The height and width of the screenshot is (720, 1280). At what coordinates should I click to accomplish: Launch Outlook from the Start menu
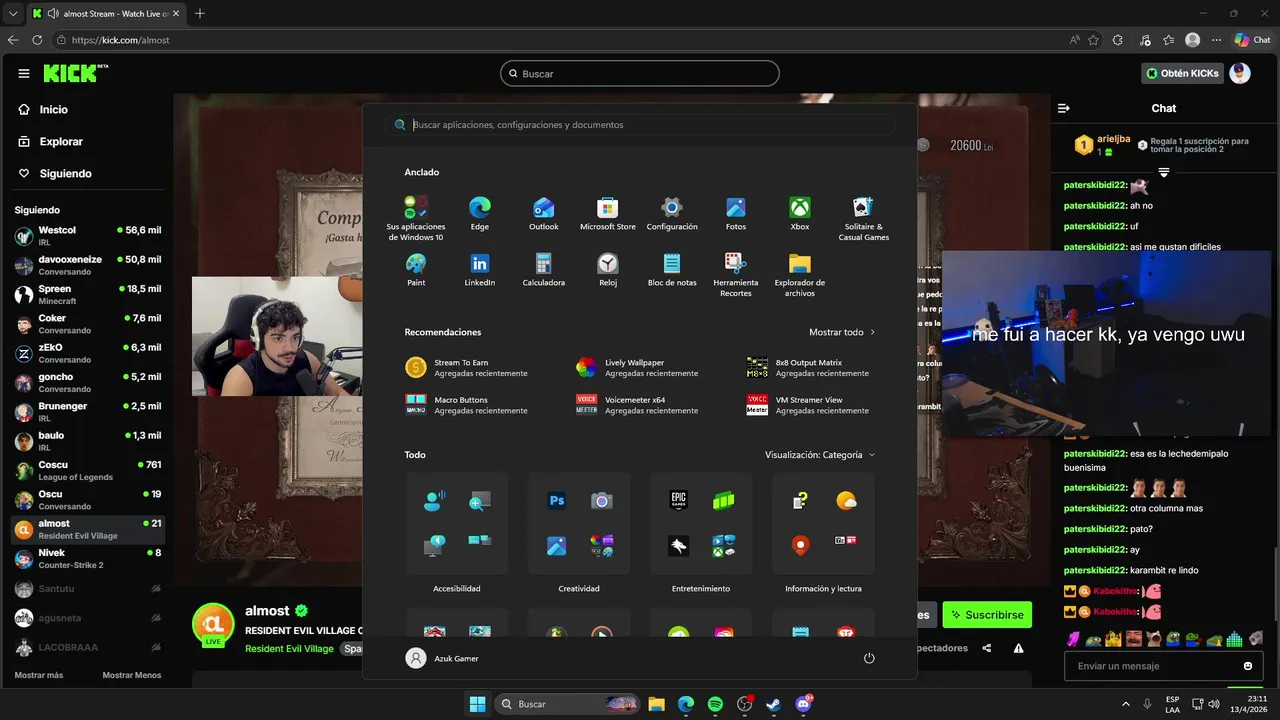click(544, 214)
